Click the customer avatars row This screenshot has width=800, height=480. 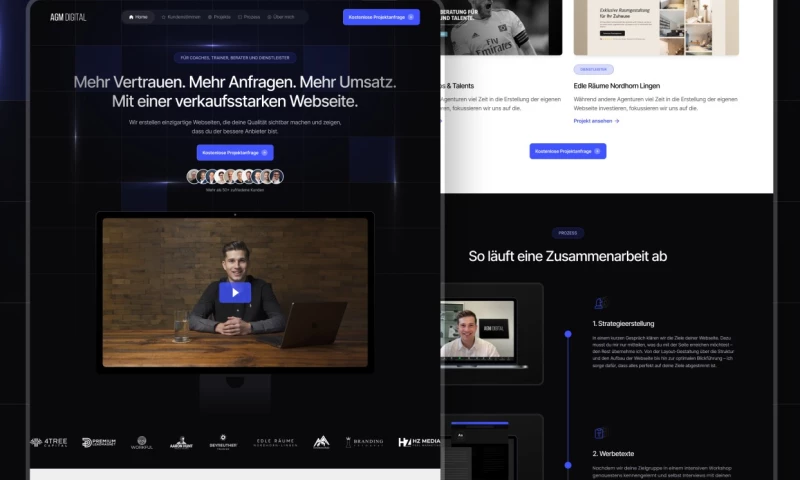[235, 177]
